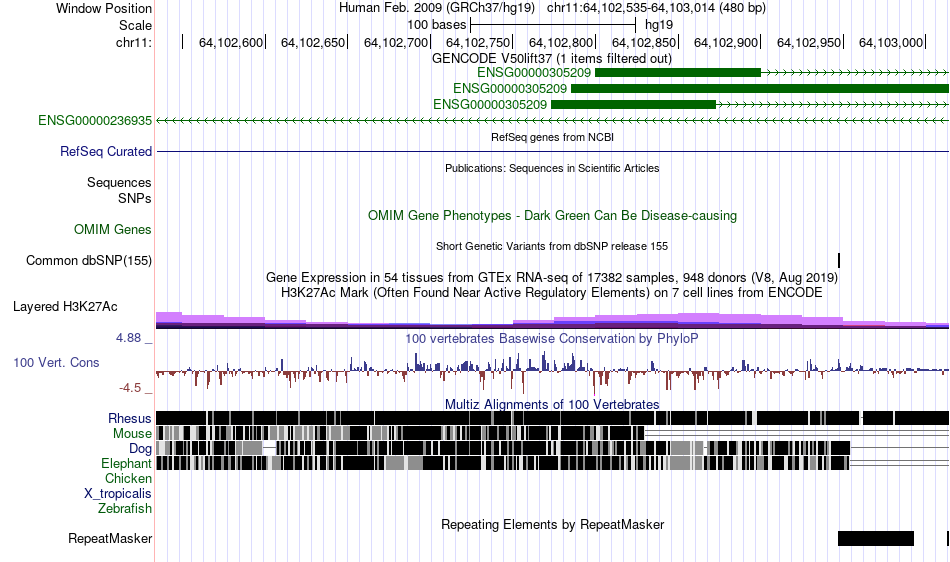Screen dimensions: 950x562
Task: Click the chr11: base position label
Action: pos(134,42)
